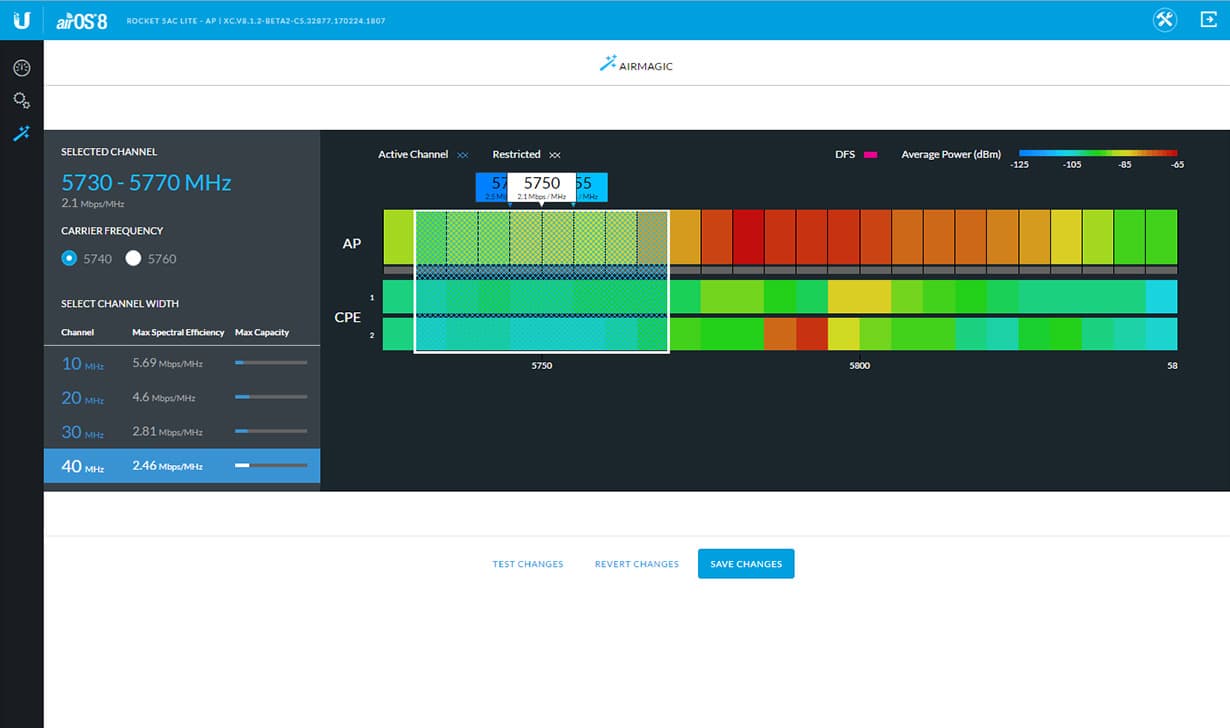Click the Save Changes button
1230x728 pixels.
746,564
